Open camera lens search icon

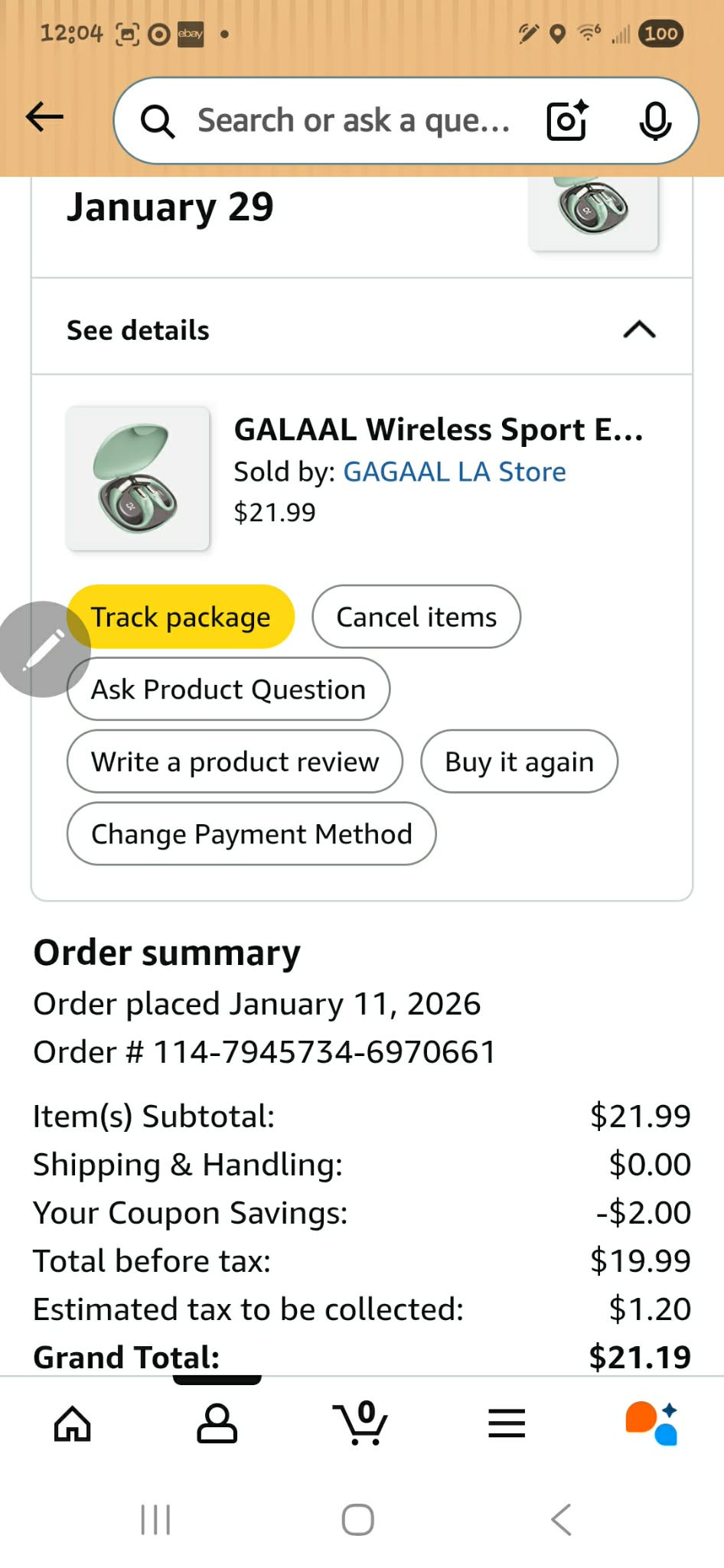pyautogui.click(x=567, y=121)
